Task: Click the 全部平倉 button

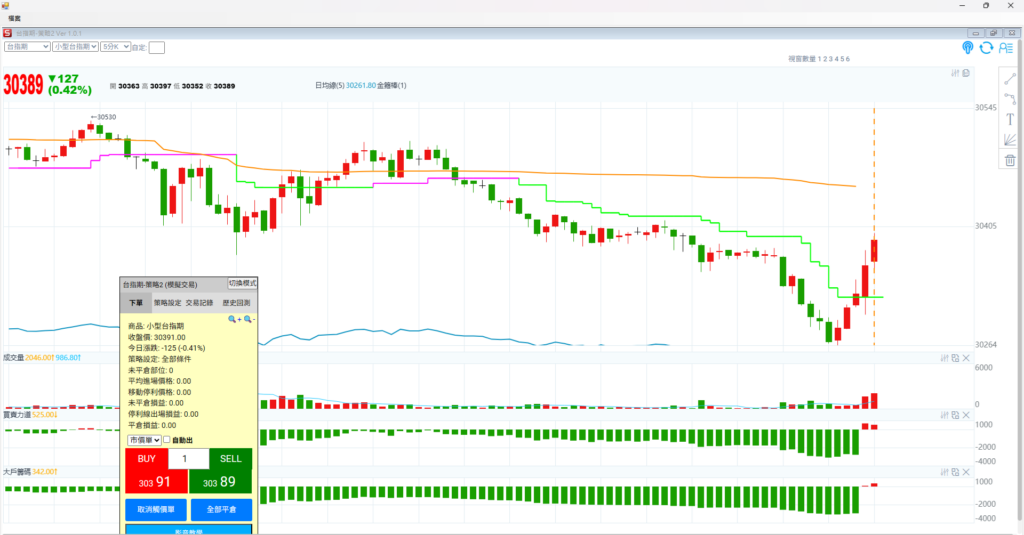Action: 221,509
